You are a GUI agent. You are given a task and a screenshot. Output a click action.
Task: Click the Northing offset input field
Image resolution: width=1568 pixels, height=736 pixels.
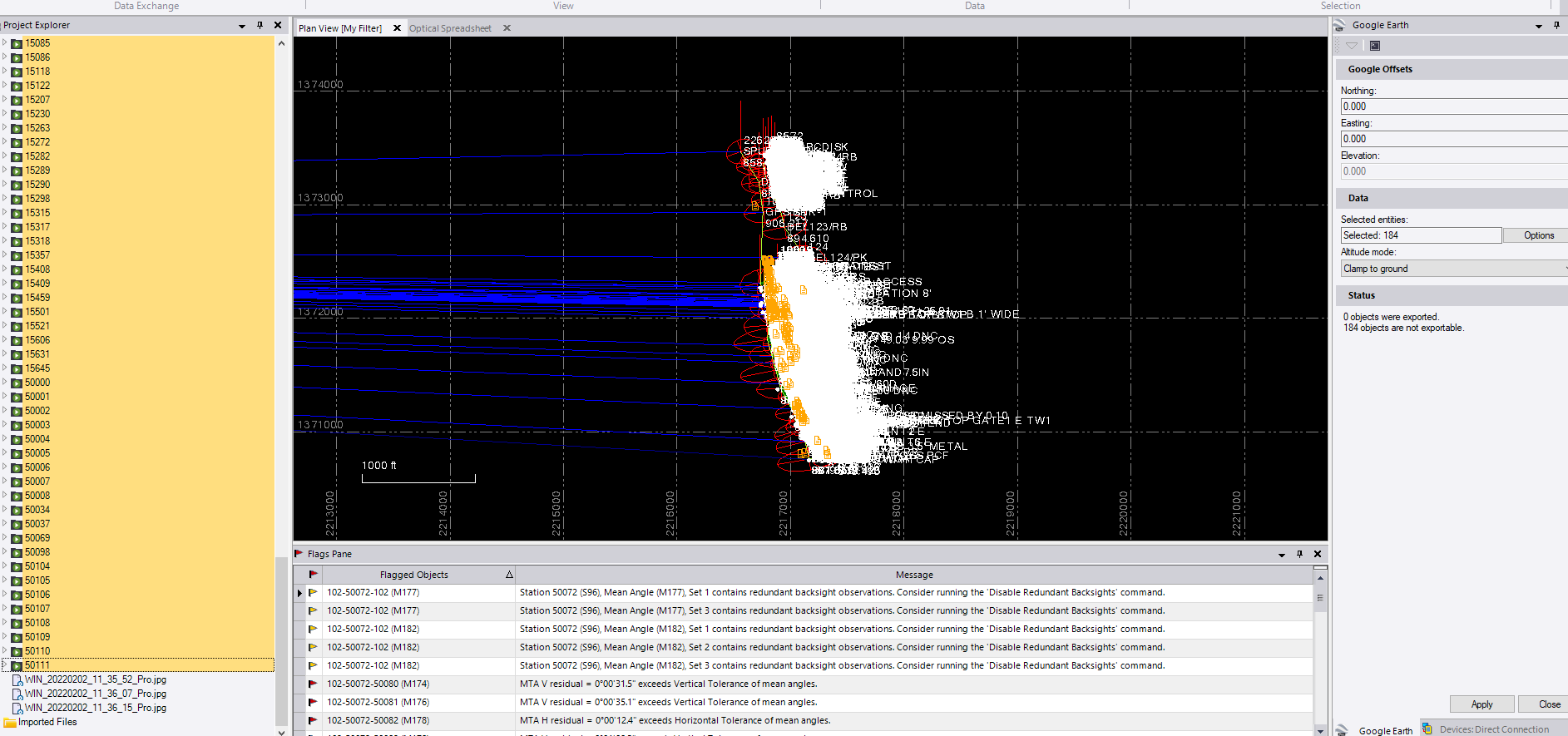tap(1452, 106)
